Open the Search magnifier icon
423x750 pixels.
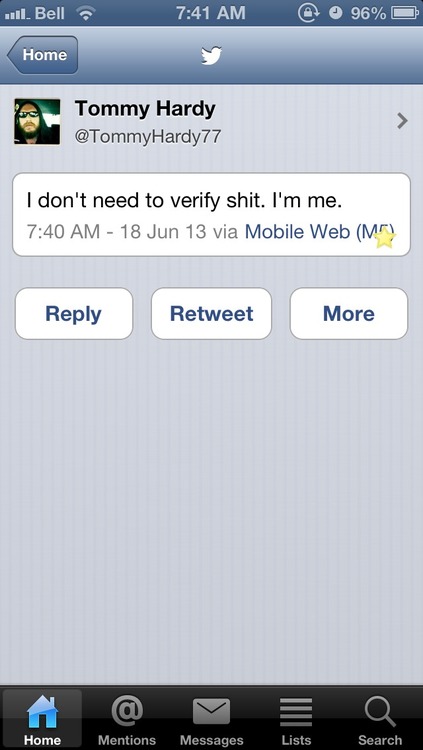coord(380,712)
